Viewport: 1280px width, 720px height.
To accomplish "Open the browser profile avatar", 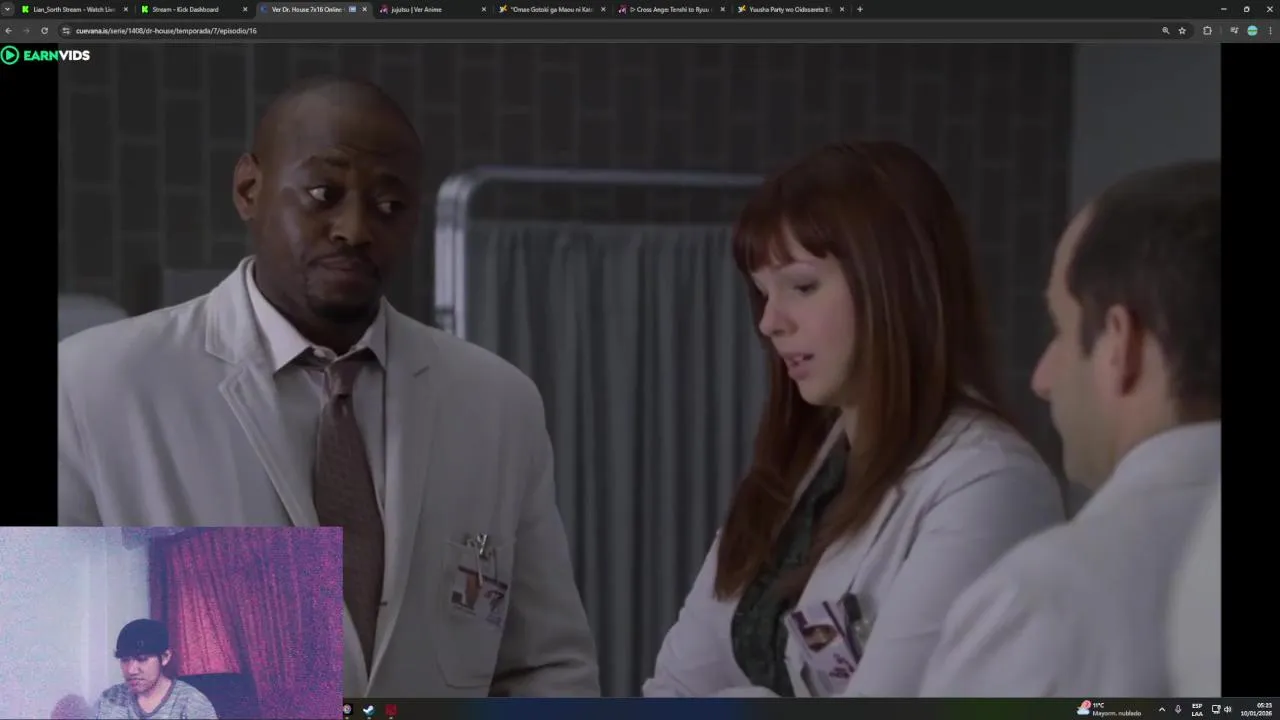I will coord(1252,31).
